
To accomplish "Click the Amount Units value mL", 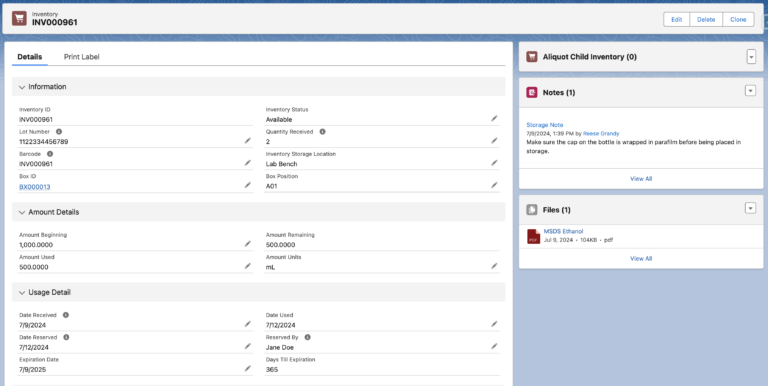I will [x=270, y=267].
